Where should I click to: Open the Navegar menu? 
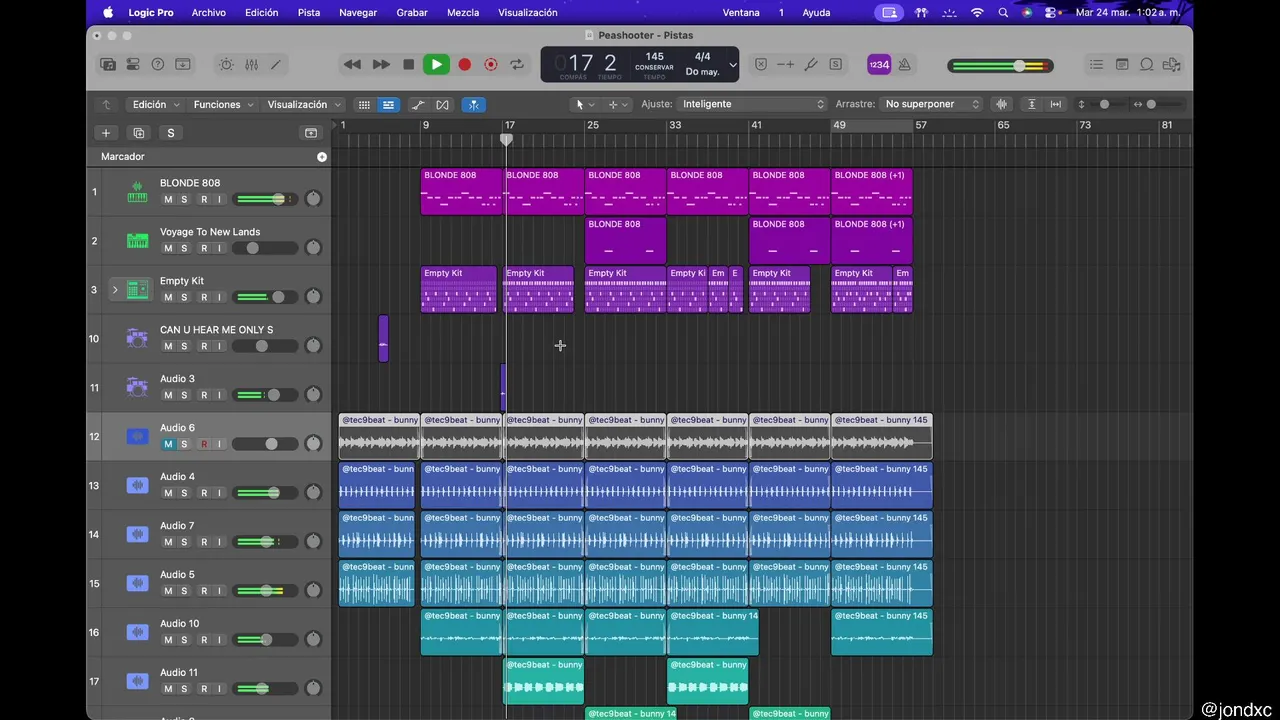point(358,12)
